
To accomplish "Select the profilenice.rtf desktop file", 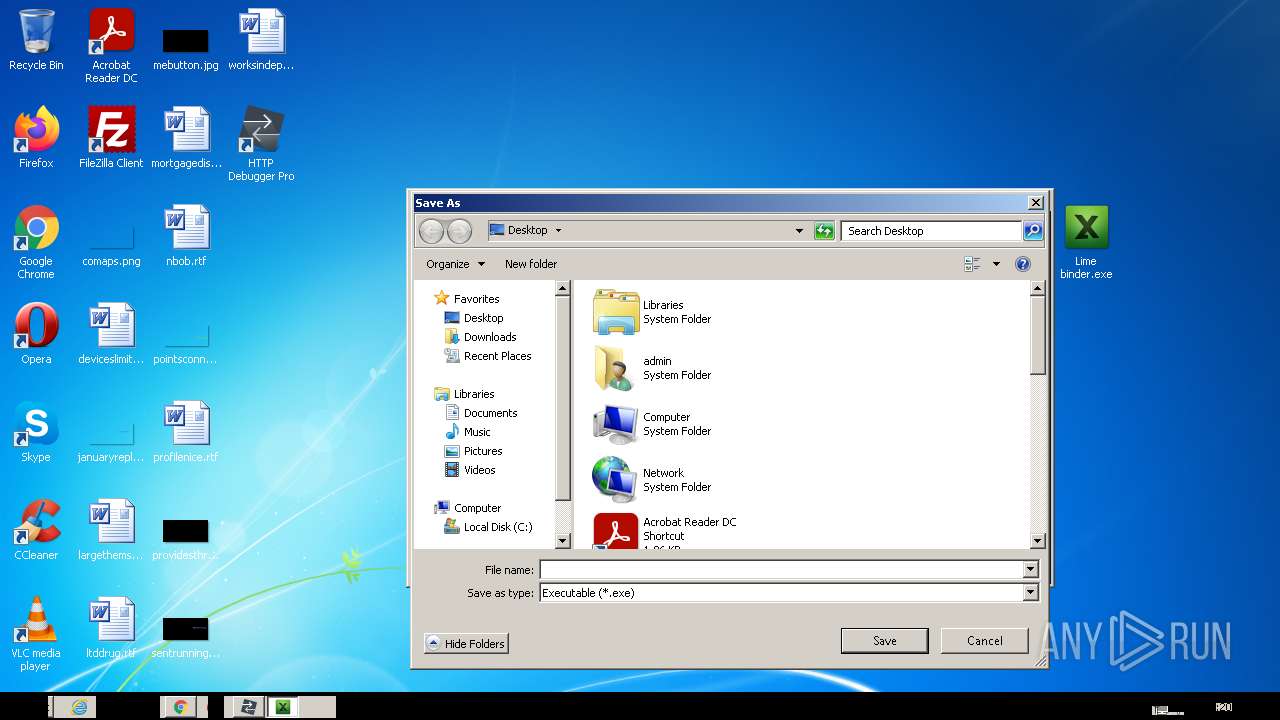I will [x=186, y=432].
